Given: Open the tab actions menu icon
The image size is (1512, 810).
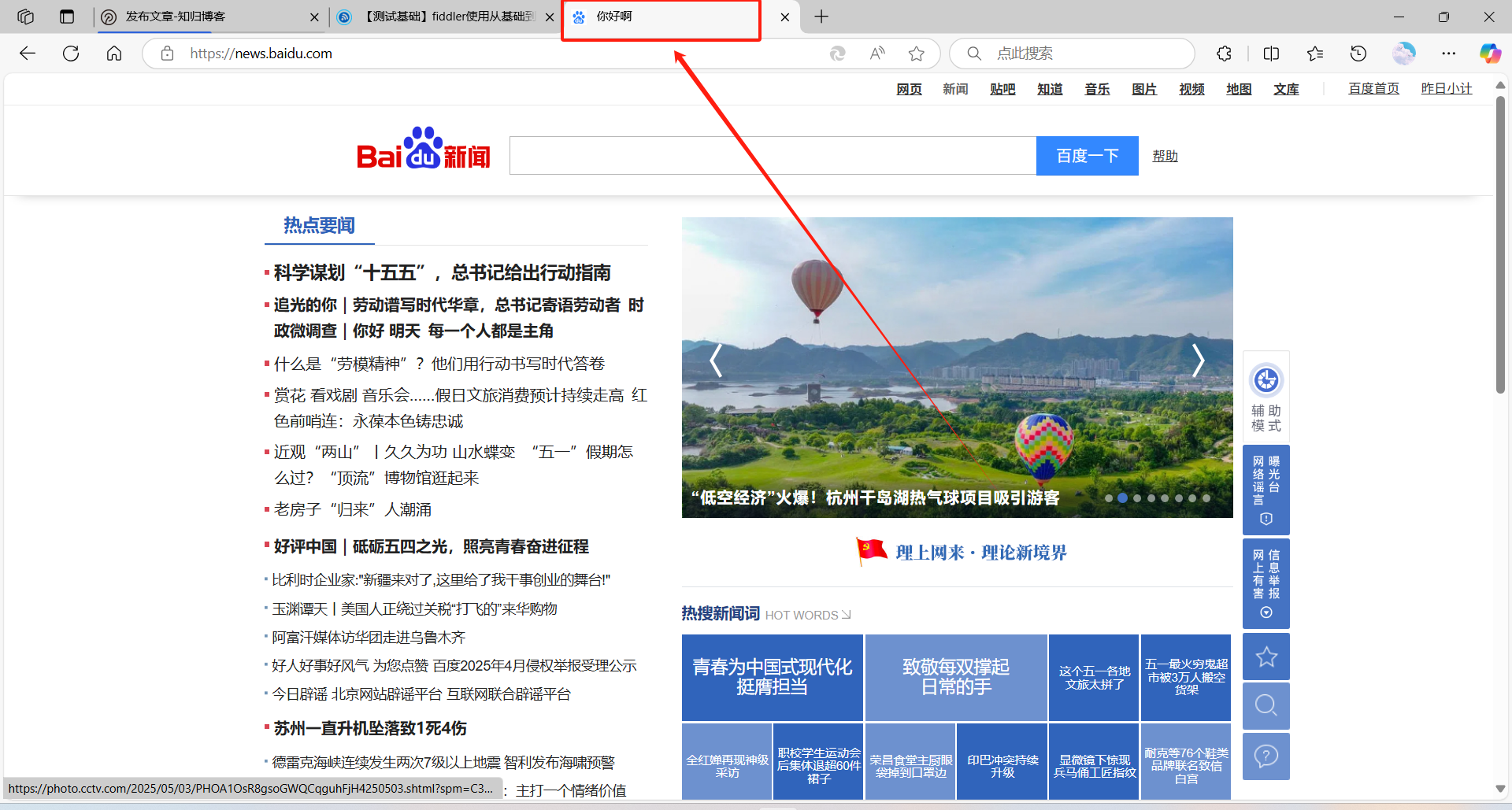Looking at the screenshot, I should (x=67, y=17).
